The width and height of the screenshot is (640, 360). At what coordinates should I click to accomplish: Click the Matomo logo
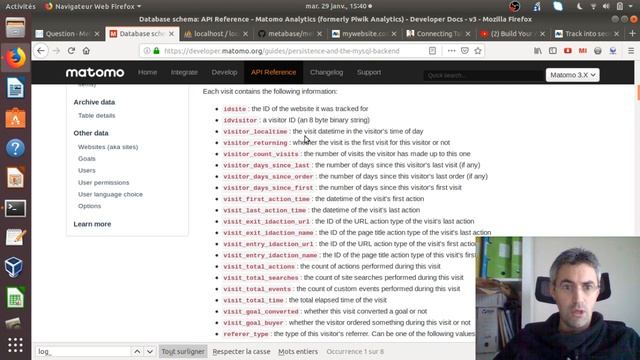click(x=95, y=72)
